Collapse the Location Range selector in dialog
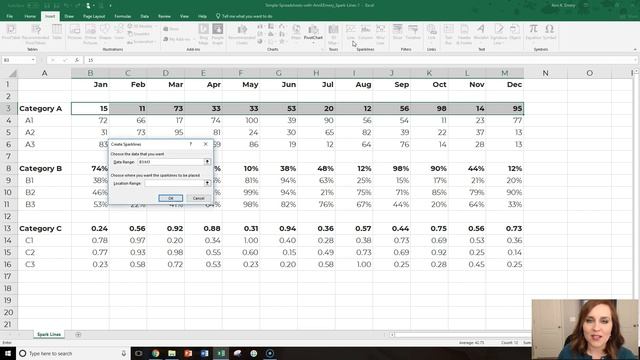This screenshot has width=640, height=360. pyautogui.click(x=207, y=183)
